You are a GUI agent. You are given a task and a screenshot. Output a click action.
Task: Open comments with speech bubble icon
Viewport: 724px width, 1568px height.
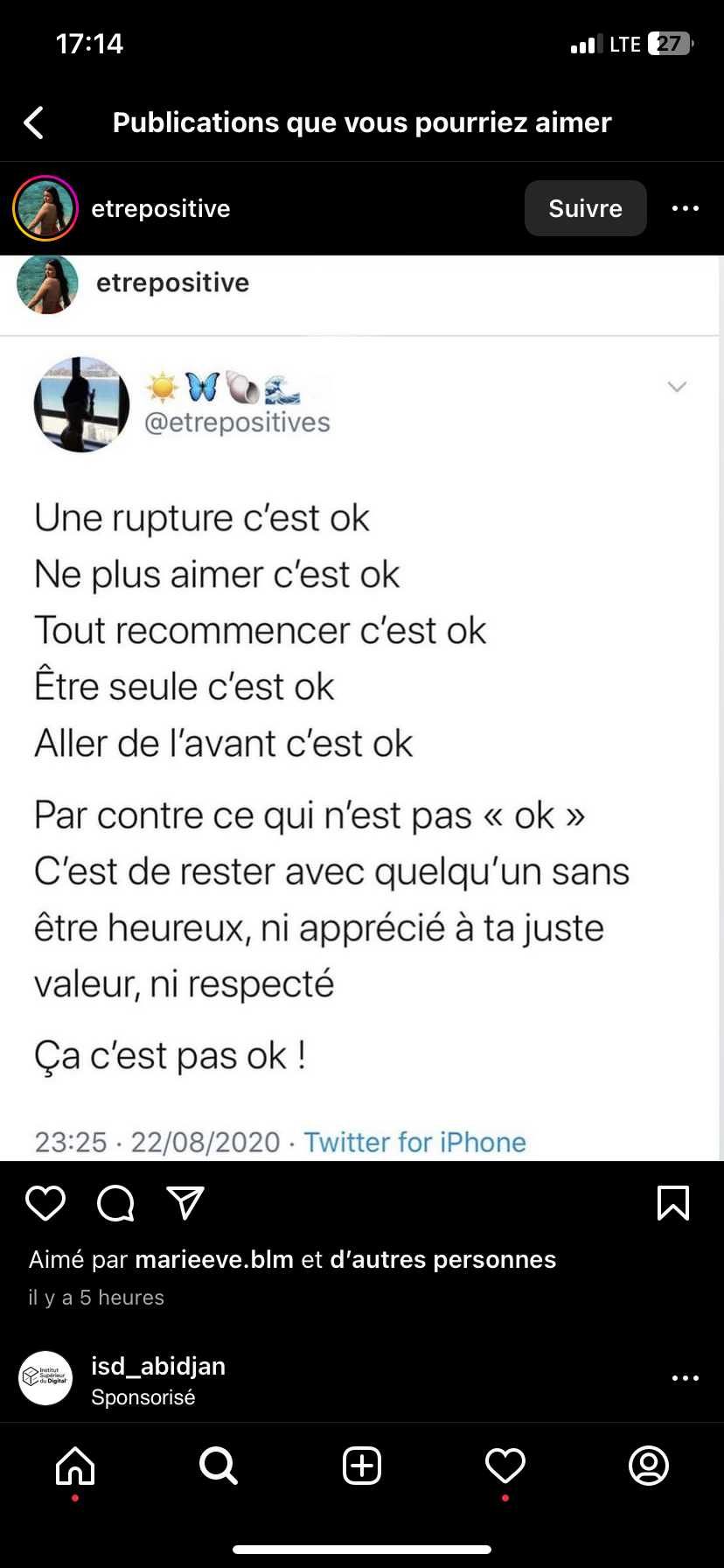pos(115,1204)
